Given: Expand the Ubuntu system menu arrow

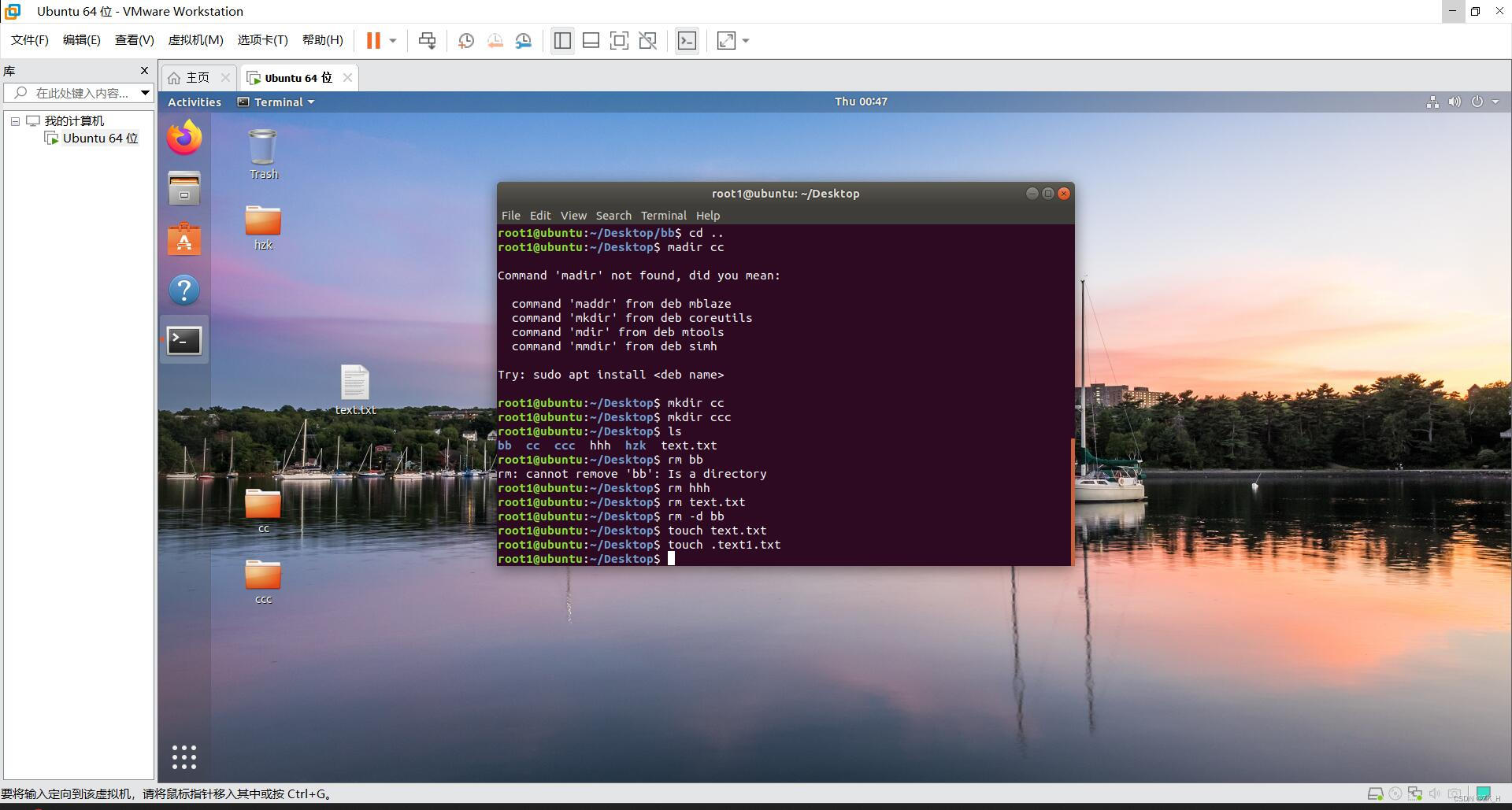Looking at the screenshot, I should click(1495, 102).
